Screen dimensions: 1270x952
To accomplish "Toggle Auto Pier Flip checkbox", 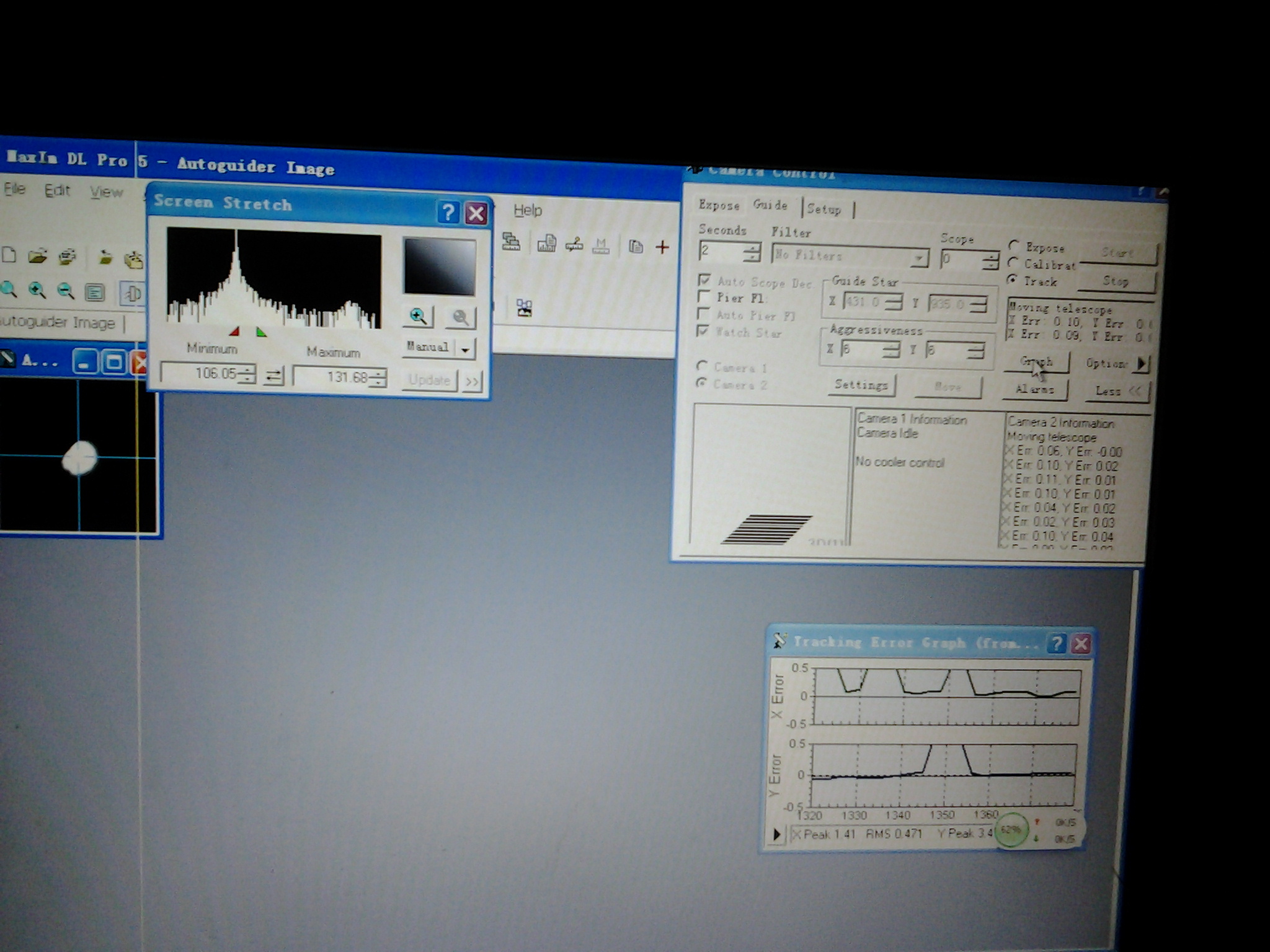I will click(x=703, y=314).
